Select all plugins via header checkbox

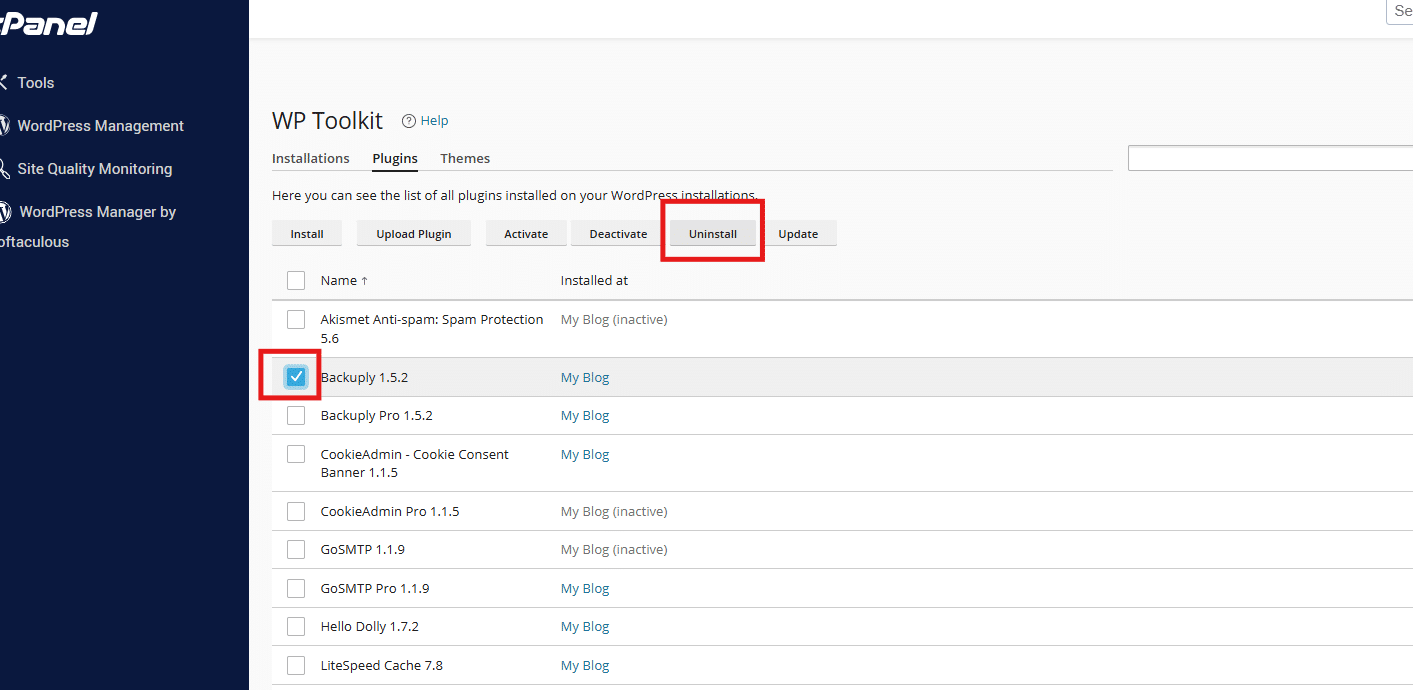296,280
